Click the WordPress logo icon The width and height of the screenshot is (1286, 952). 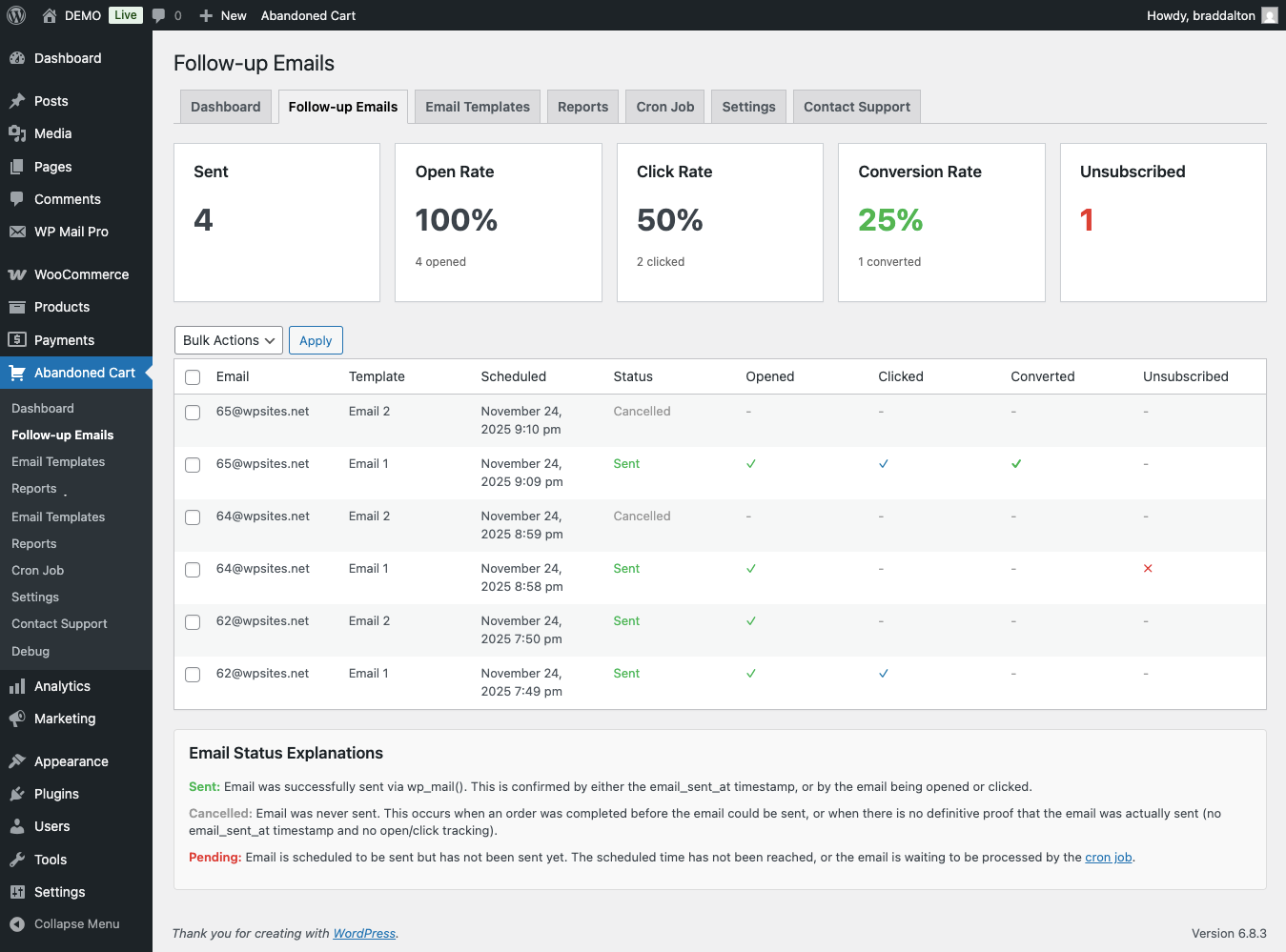point(16,15)
